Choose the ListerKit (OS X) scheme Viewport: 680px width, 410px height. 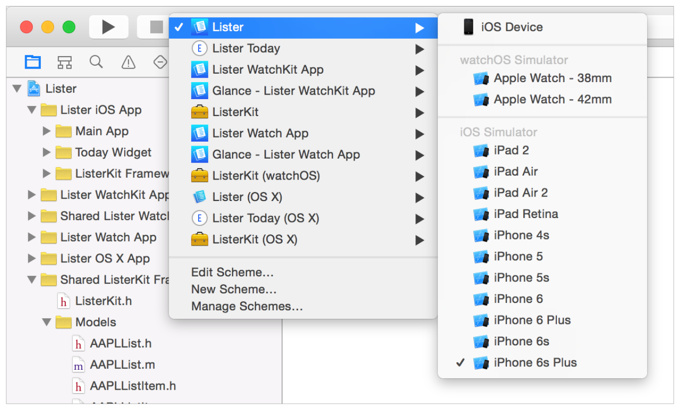click(x=303, y=240)
